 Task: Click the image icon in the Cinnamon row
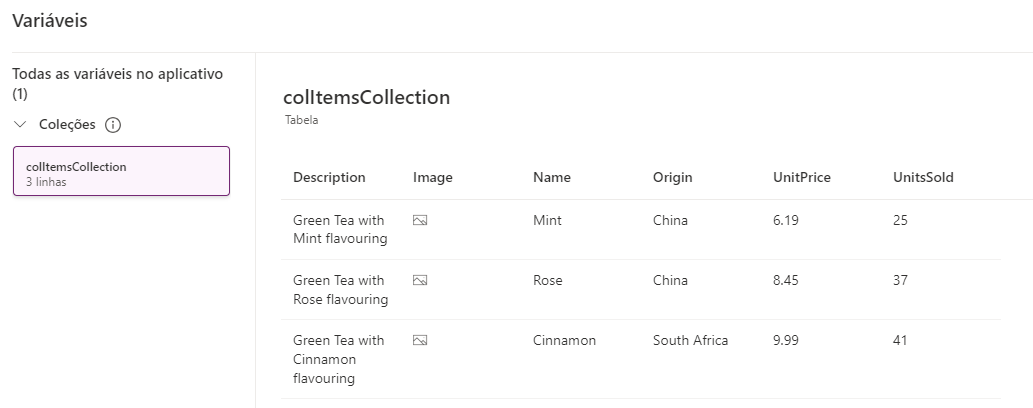[x=420, y=341]
